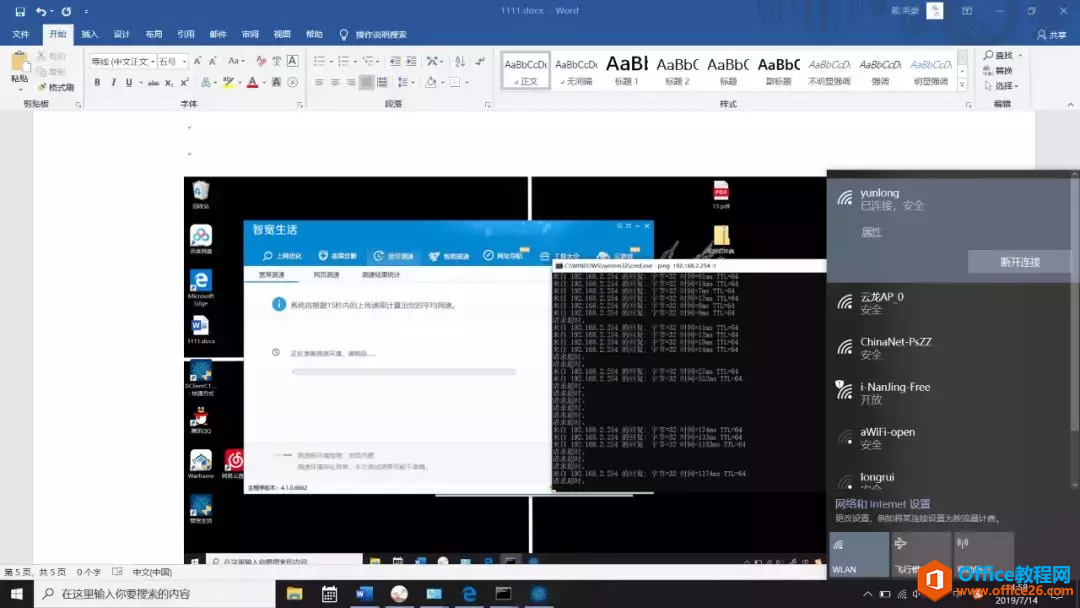Viewport: 1080px width, 608px height.
Task: Open Replace (替换) in editing group
Action: (999, 70)
